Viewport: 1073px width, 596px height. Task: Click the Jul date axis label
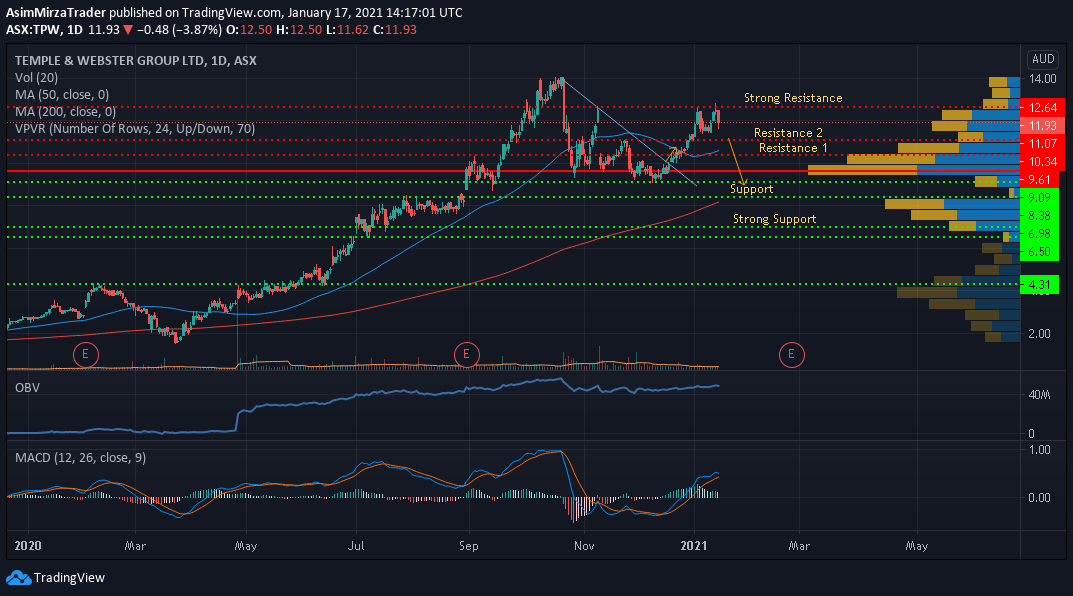[x=356, y=546]
